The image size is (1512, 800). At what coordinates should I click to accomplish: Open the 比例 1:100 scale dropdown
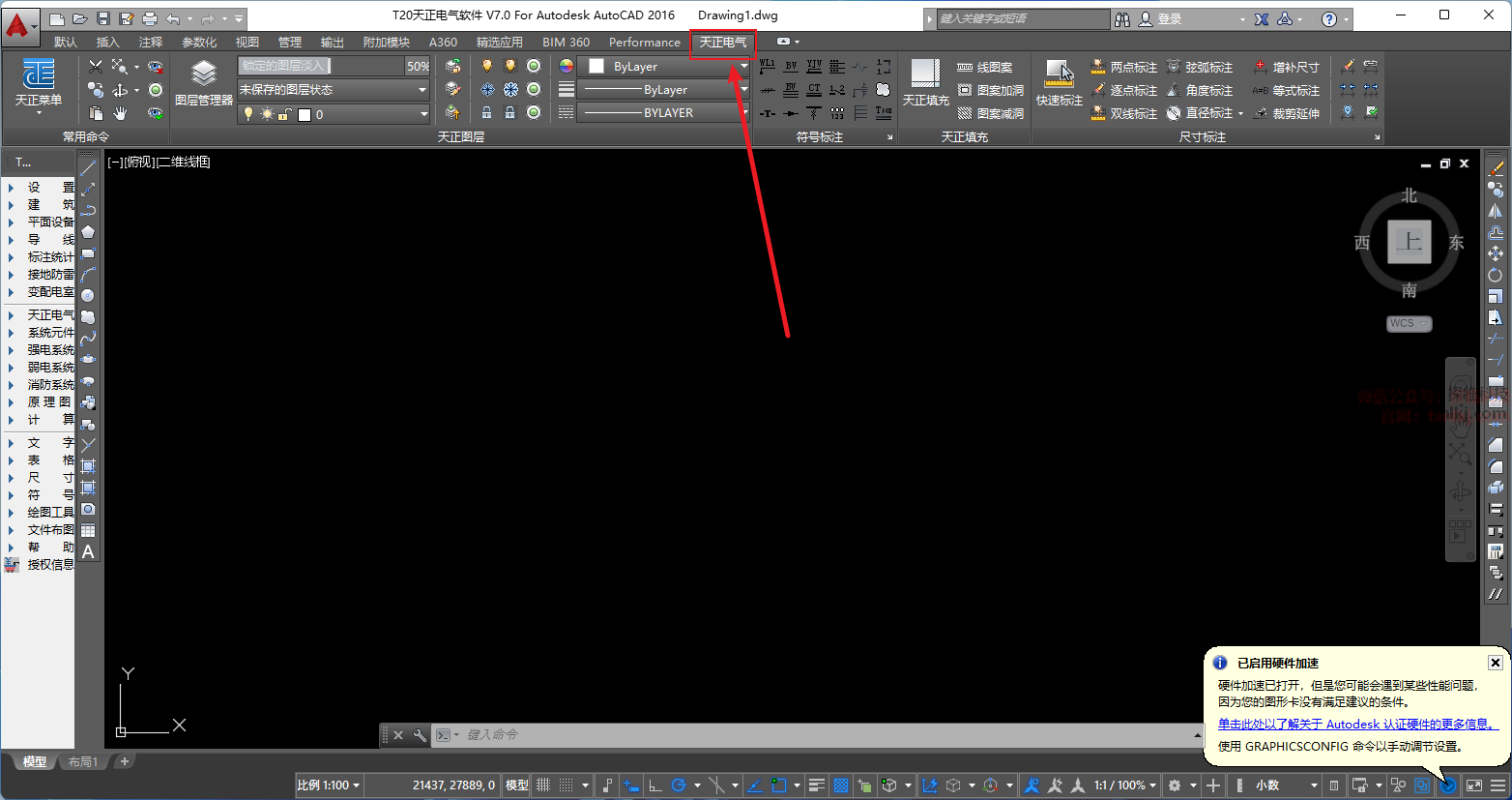[x=329, y=785]
